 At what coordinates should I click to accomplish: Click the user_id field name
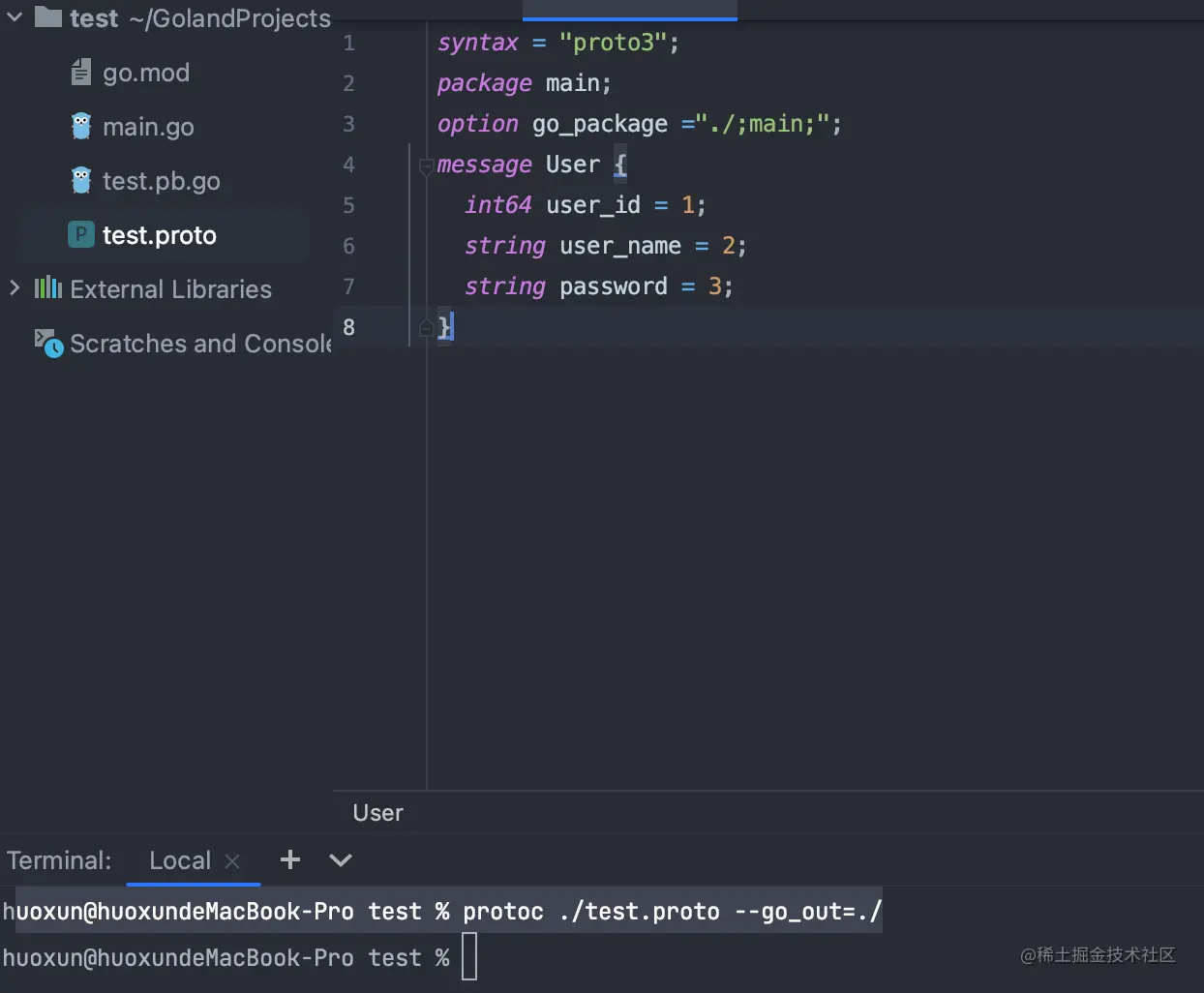pos(593,206)
